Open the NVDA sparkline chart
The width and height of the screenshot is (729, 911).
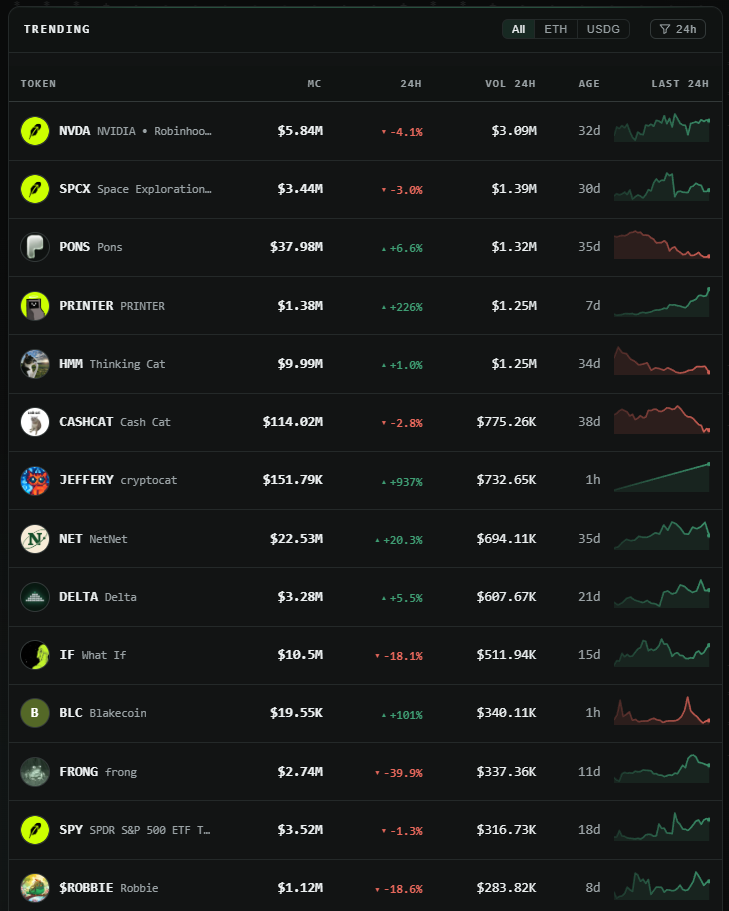662,128
